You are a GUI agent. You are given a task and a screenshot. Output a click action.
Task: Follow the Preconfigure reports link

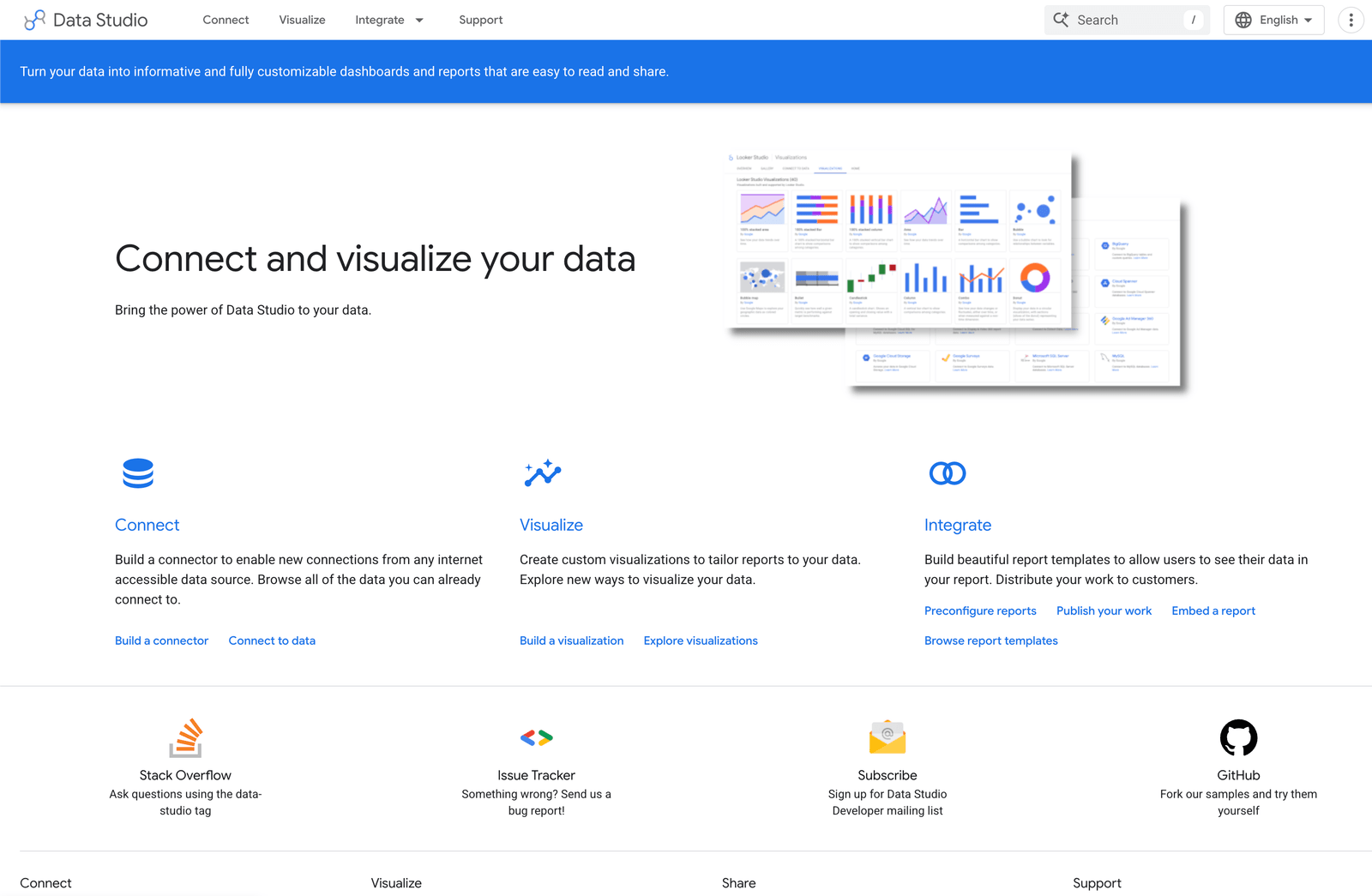point(980,610)
